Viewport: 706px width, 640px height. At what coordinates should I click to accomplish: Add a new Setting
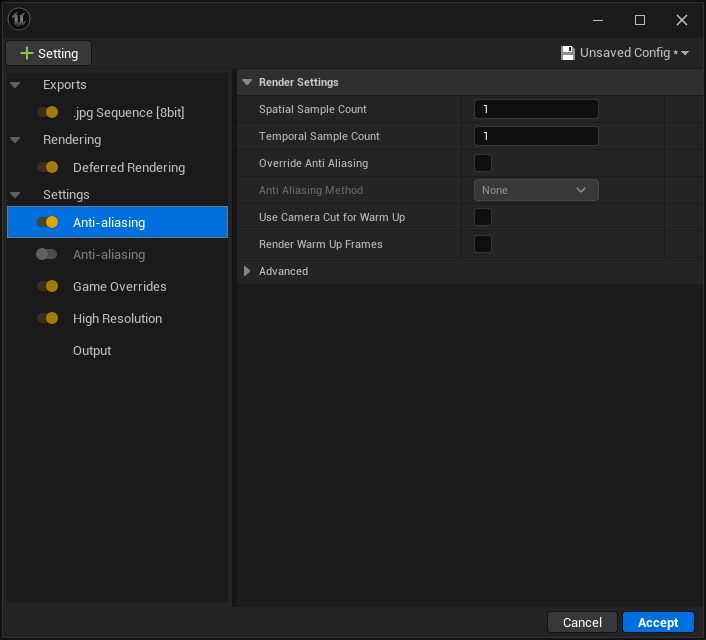point(49,53)
